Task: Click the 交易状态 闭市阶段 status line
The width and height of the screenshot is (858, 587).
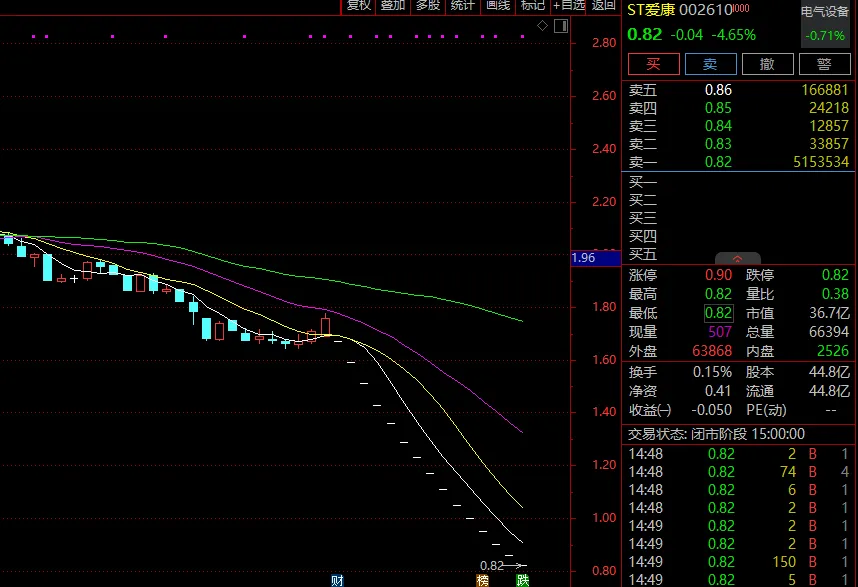Action: pyautogui.click(x=716, y=434)
